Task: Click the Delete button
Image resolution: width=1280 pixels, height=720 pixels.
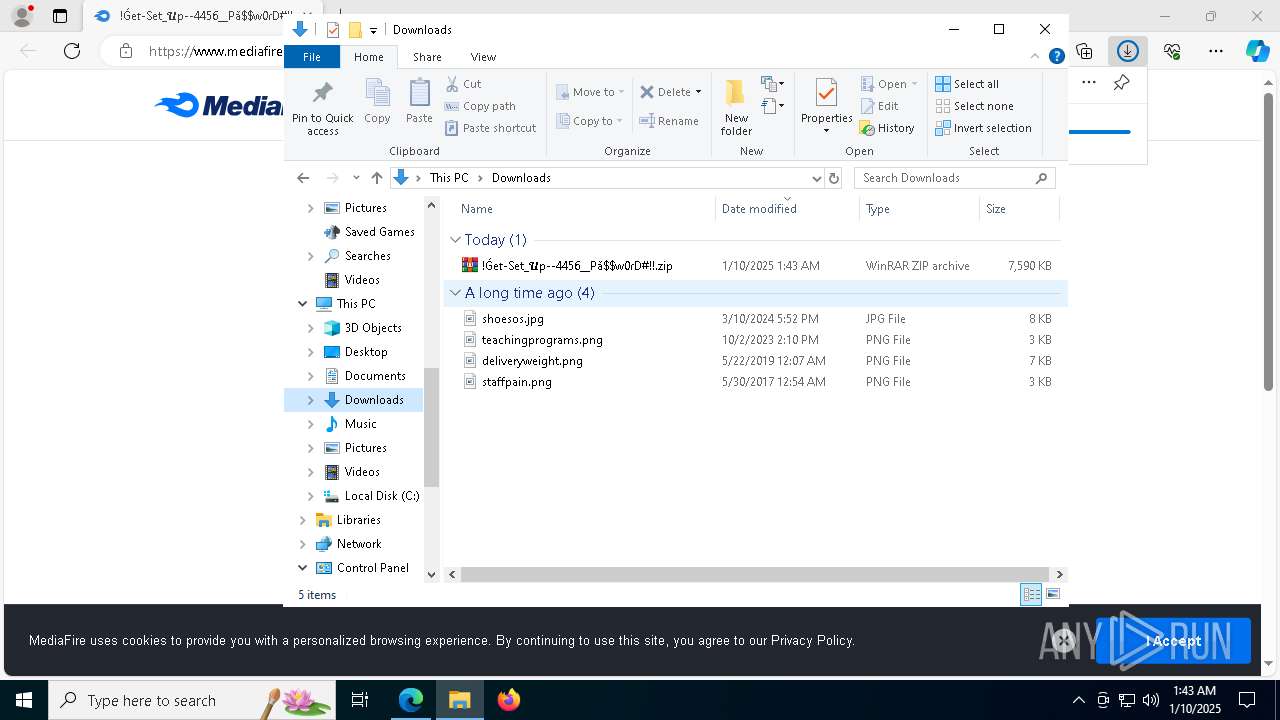Action: point(666,92)
